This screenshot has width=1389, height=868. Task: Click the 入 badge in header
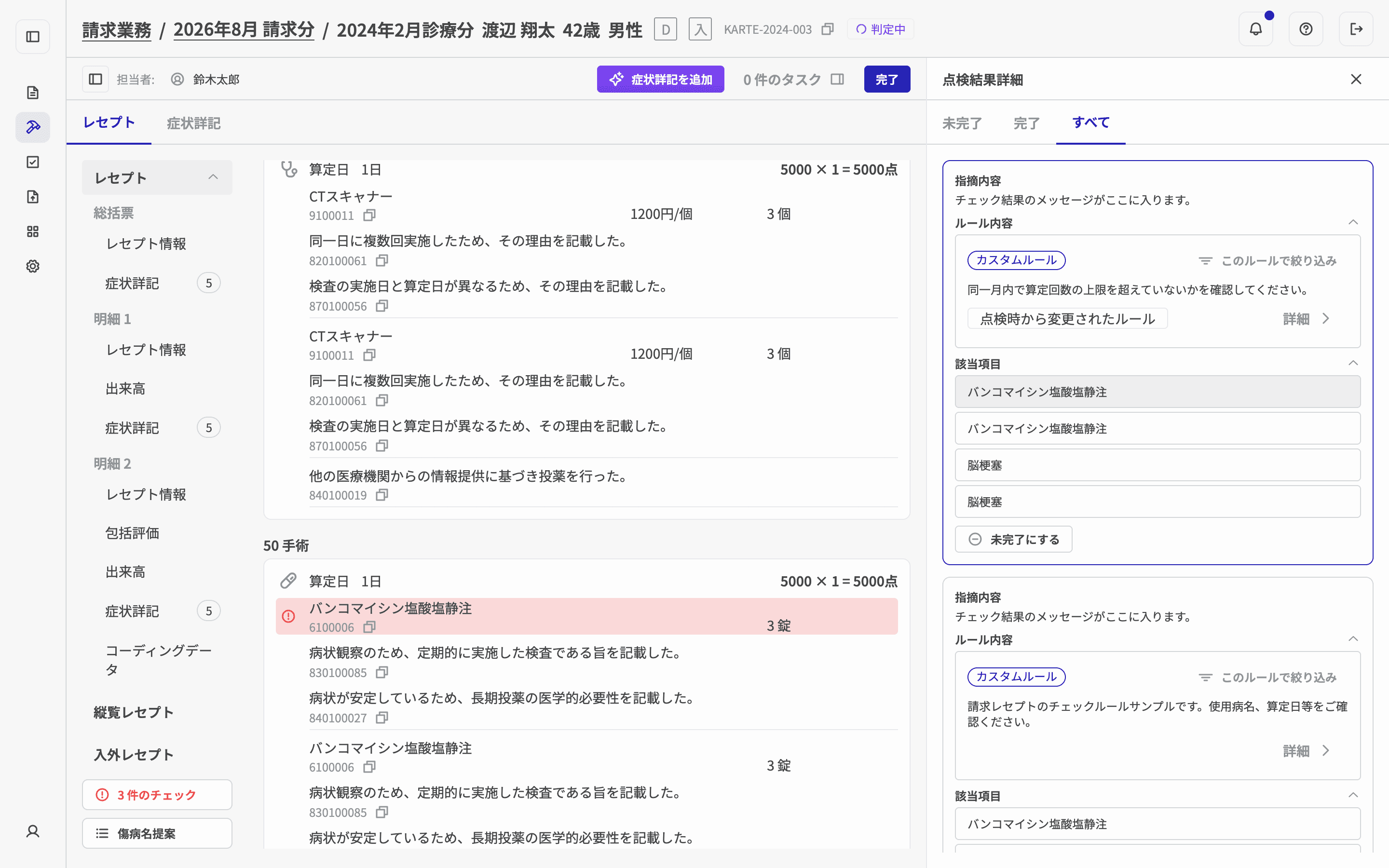[x=700, y=29]
